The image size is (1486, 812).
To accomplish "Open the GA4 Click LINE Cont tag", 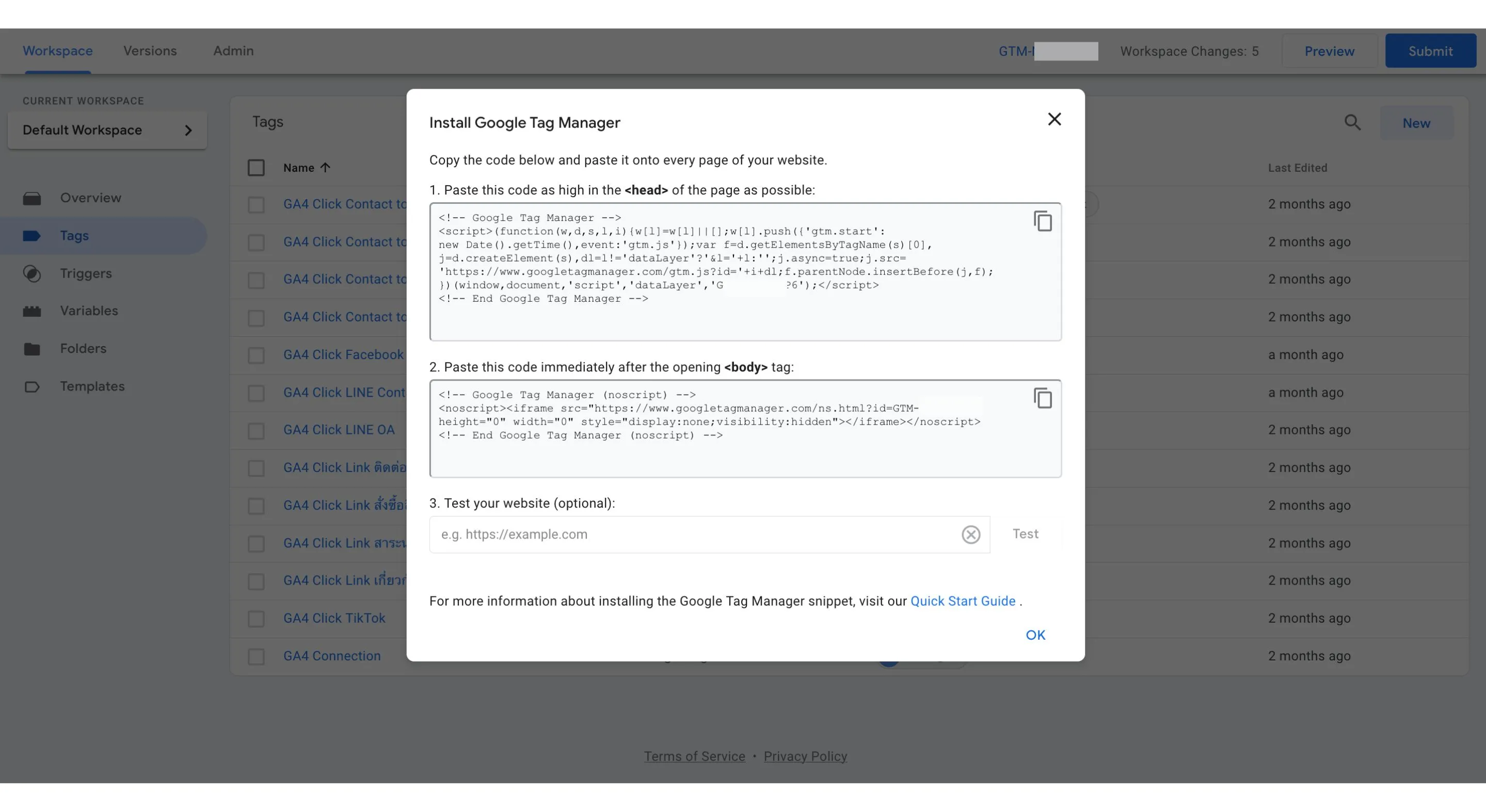I will click(x=344, y=393).
